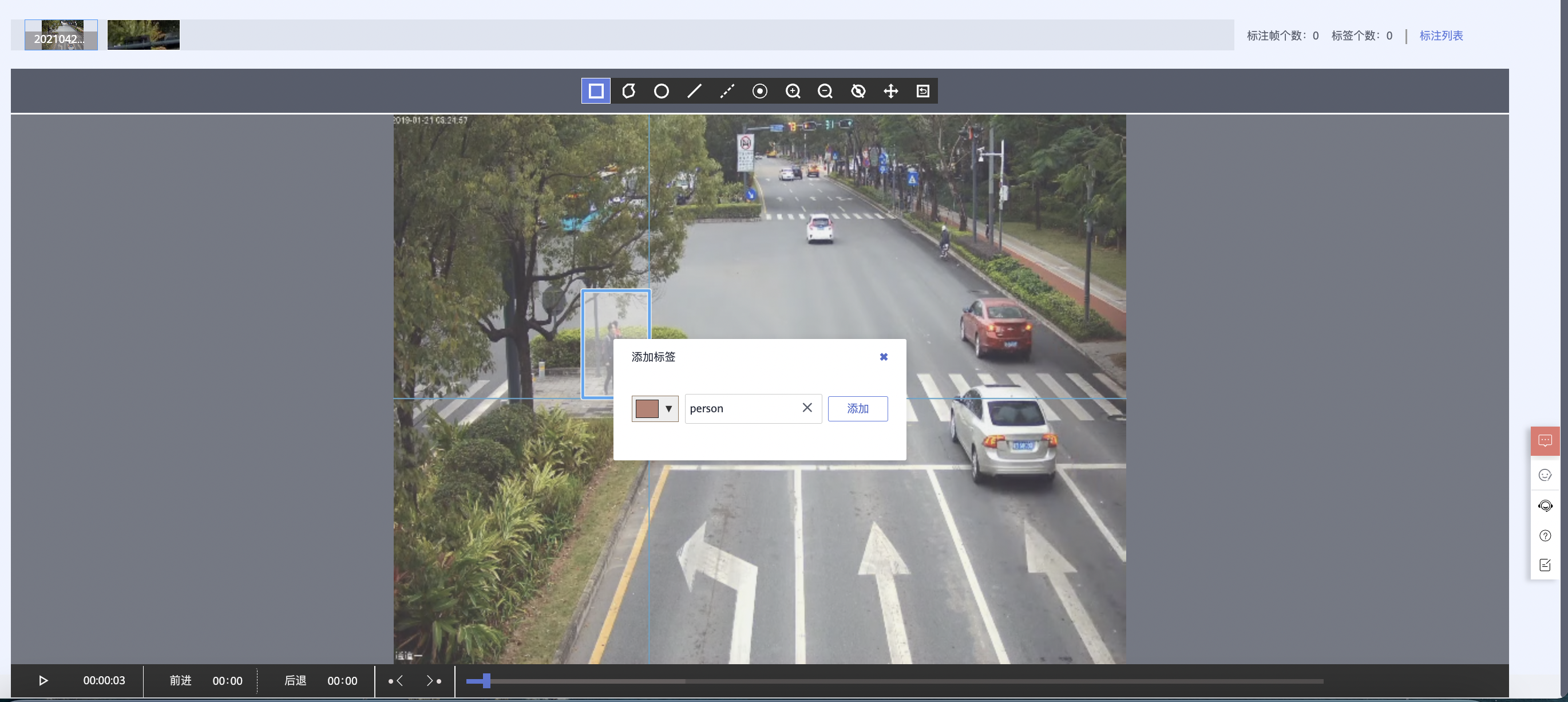Select the point annotation tool
The width and height of the screenshot is (1568, 702).
[759, 91]
